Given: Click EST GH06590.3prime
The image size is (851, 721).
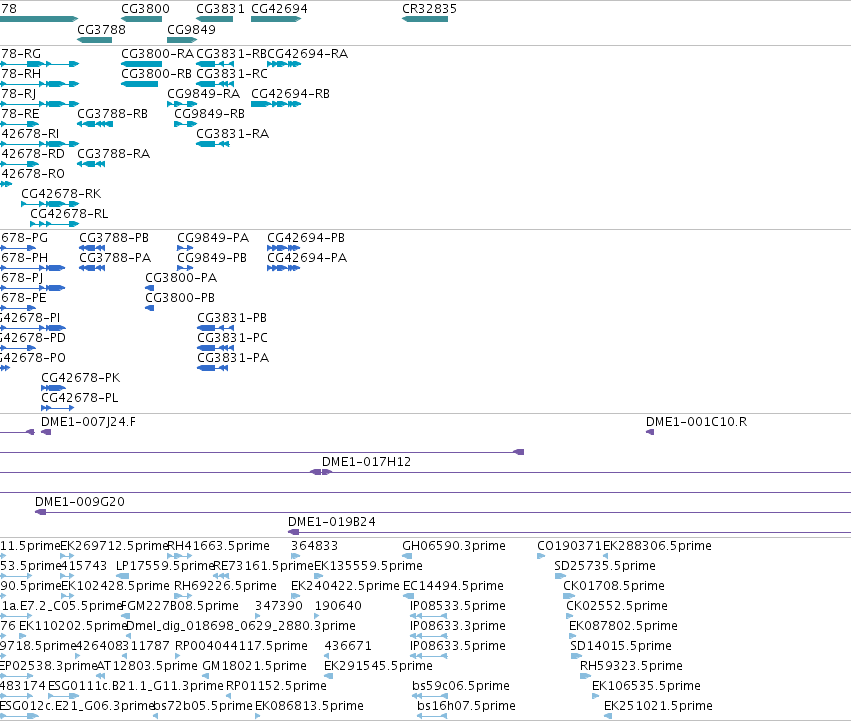Looking at the screenshot, I should coord(407,556).
